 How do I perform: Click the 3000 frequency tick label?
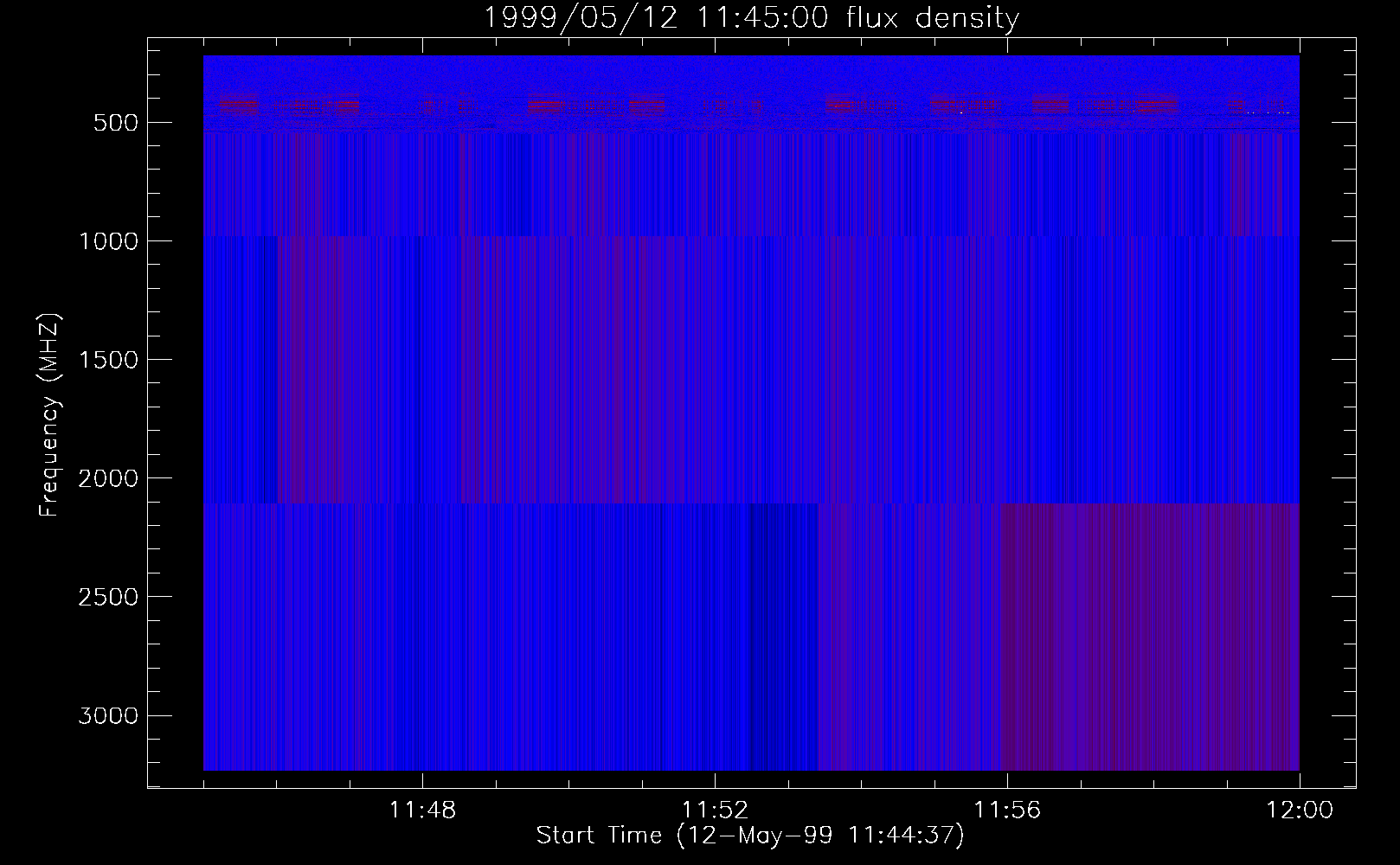coord(108,715)
